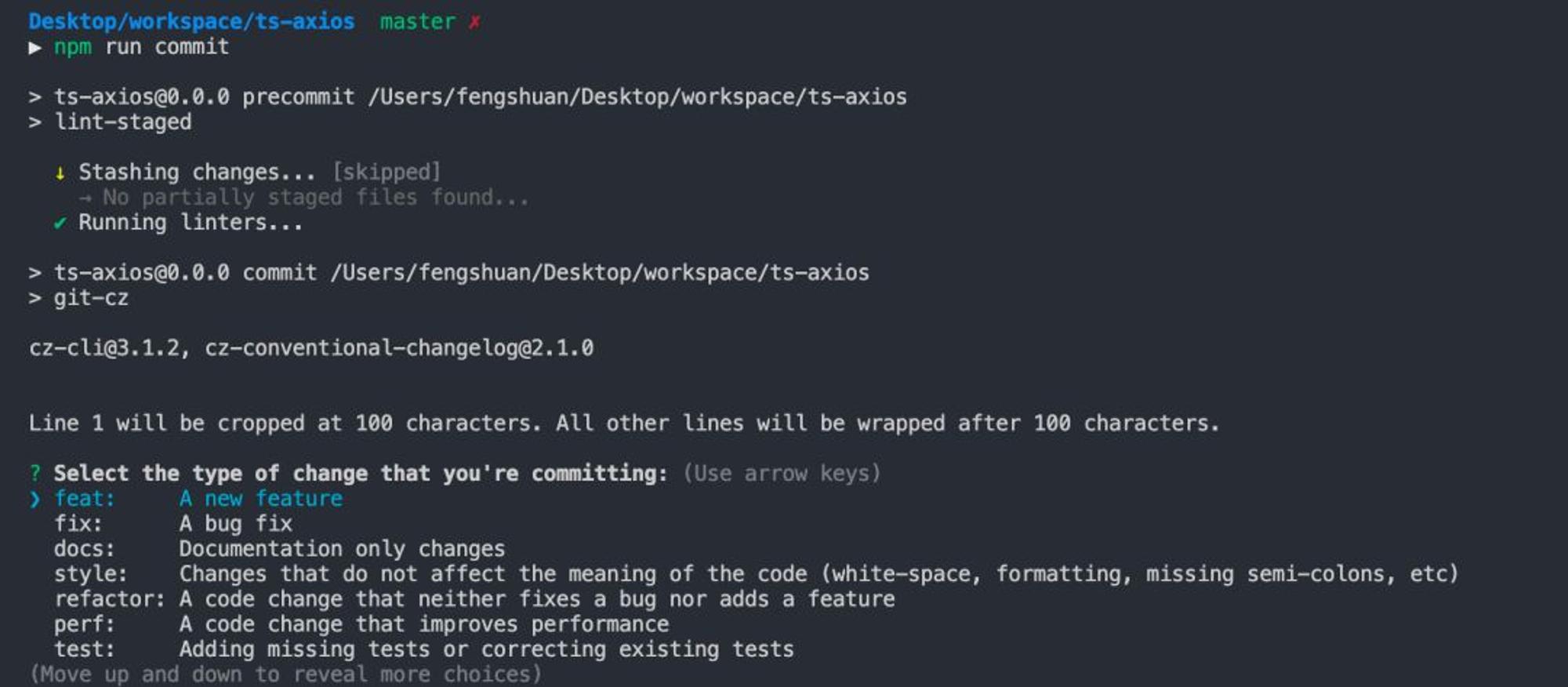Click the blue selection arrow beside feat
Image resolution: width=1568 pixels, height=687 pixels.
[x=34, y=499]
